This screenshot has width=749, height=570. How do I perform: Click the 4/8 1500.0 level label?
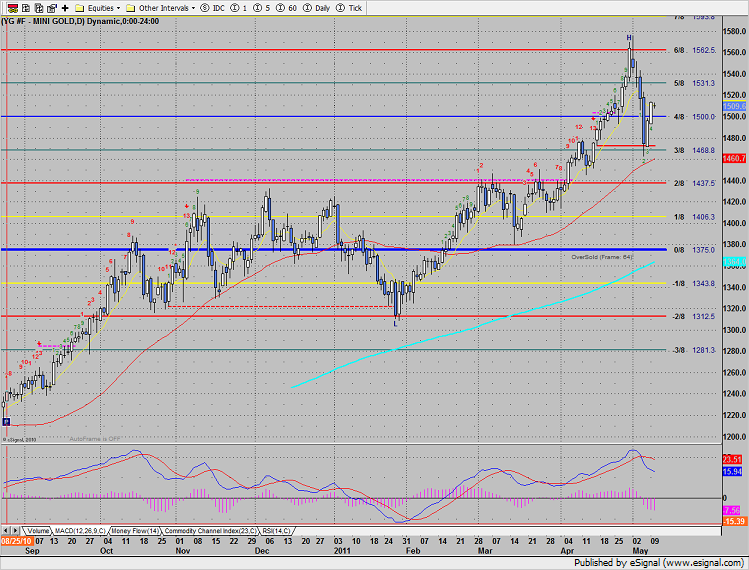tap(695, 117)
